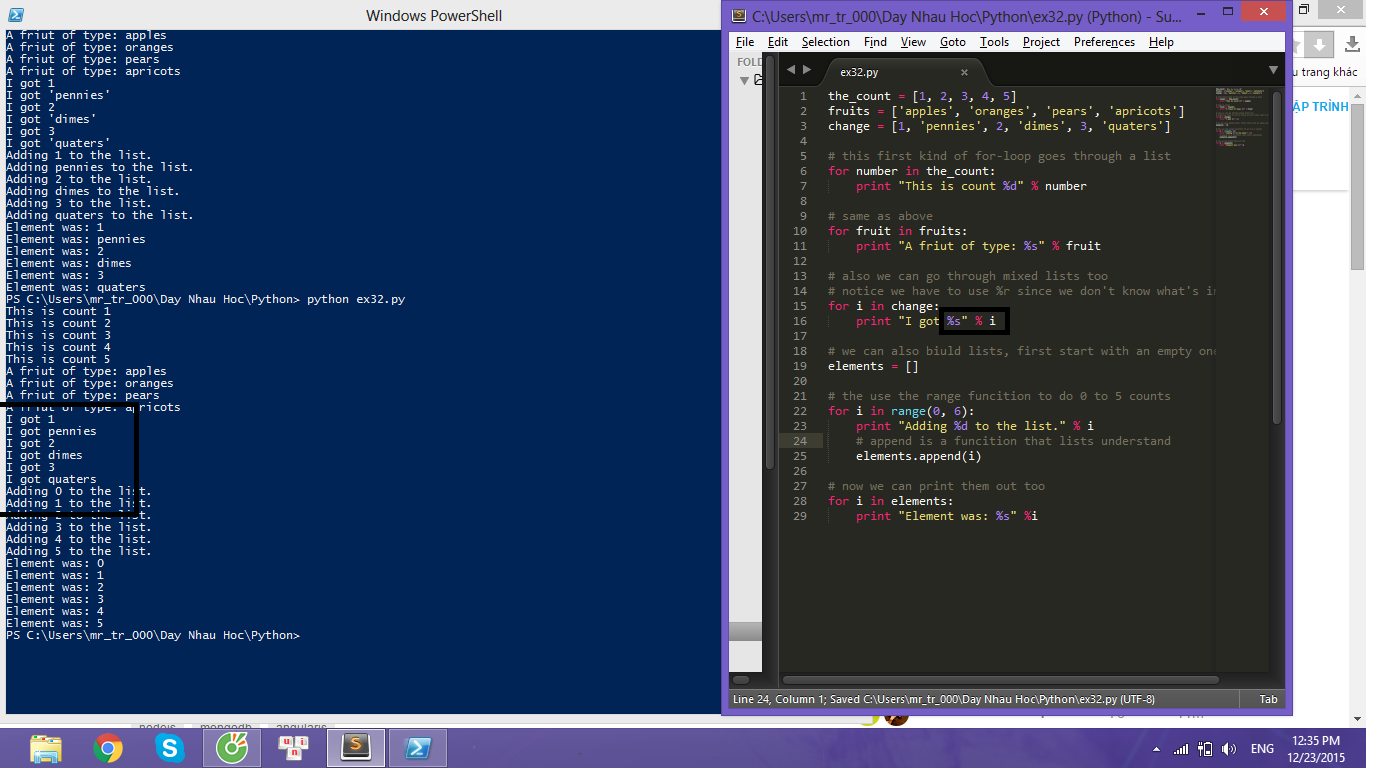
Task: Show hidden system tray icons
Action: [x=1157, y=749]
